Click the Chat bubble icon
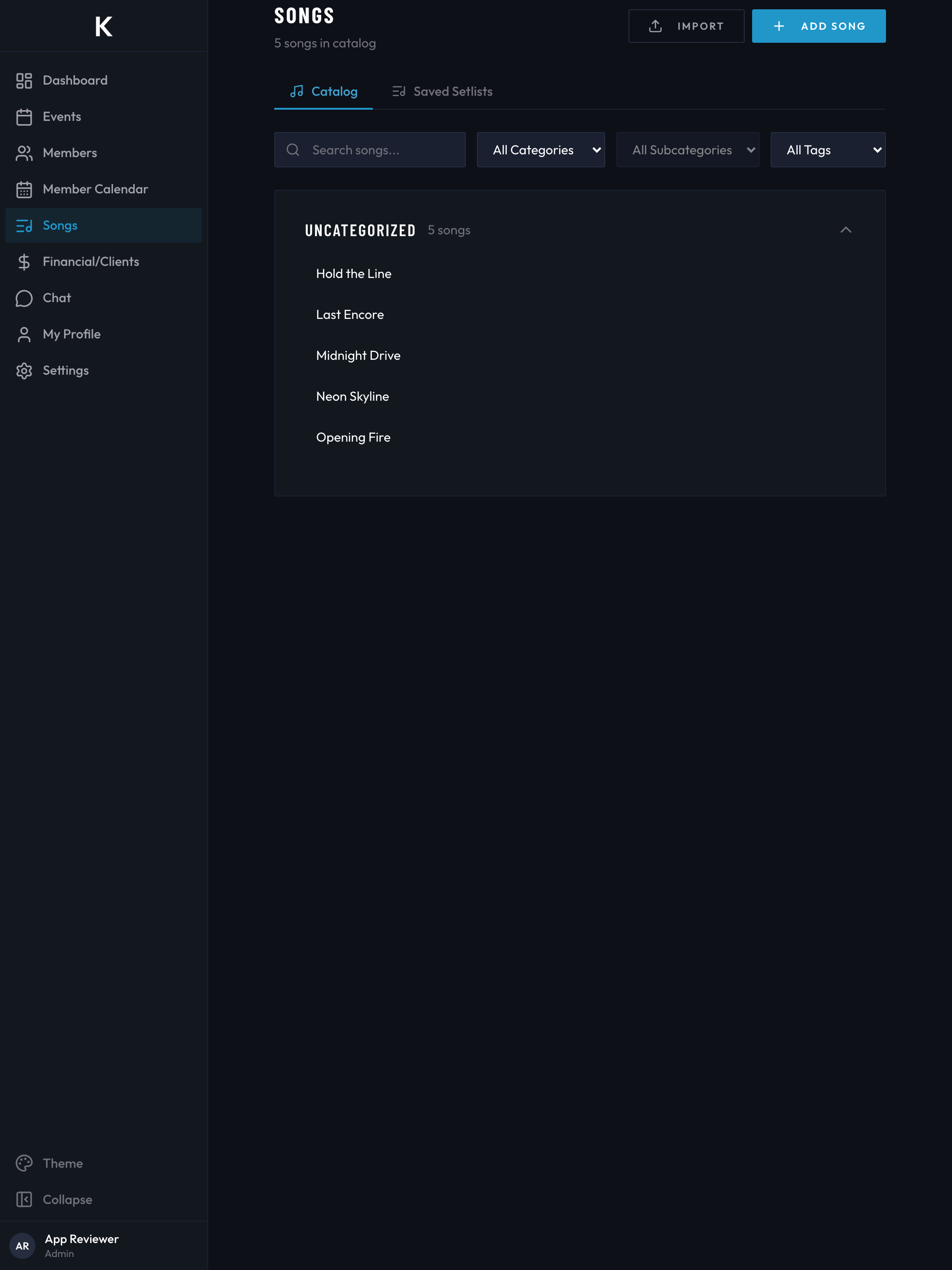 (24, 298)
